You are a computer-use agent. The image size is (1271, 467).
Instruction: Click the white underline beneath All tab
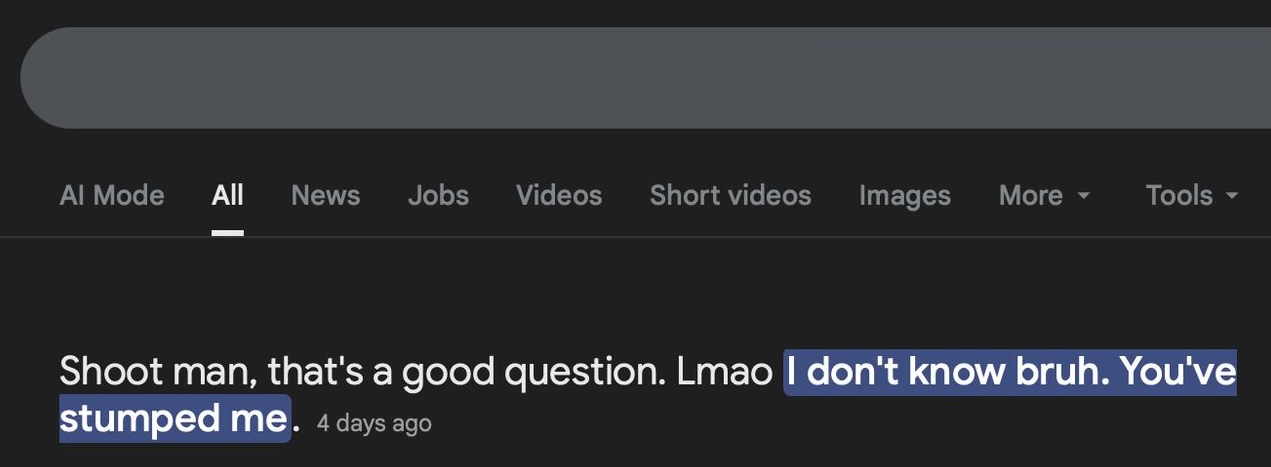pos(227,233)
